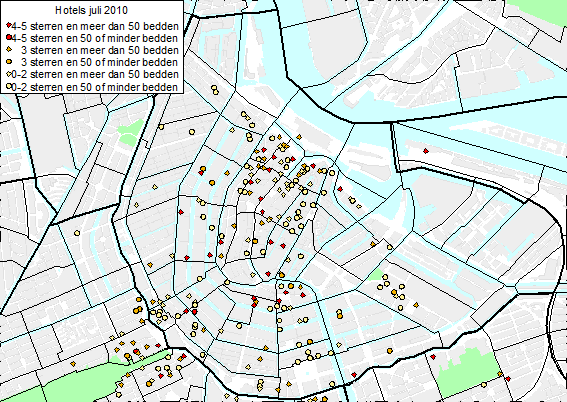The width and height of the screenshot is (567, 402).
Task: Click the red diamond marker just left of the southeast park
Action: coord(433,357)
